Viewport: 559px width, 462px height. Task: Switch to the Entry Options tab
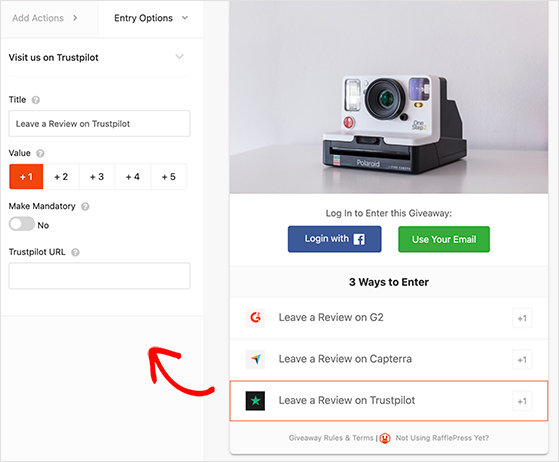click(151, 18)
